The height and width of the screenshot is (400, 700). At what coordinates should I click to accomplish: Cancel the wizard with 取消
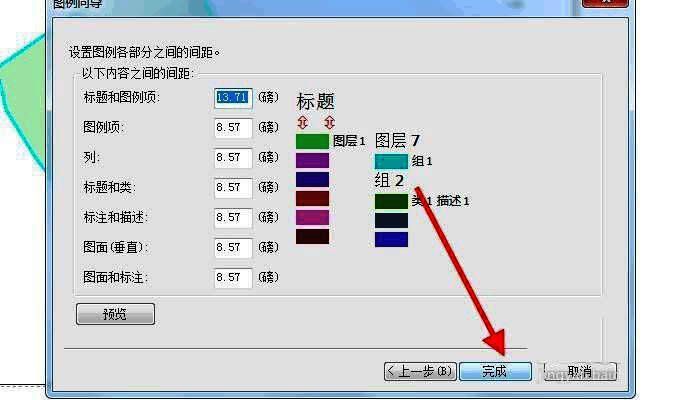tap(579, 371)
